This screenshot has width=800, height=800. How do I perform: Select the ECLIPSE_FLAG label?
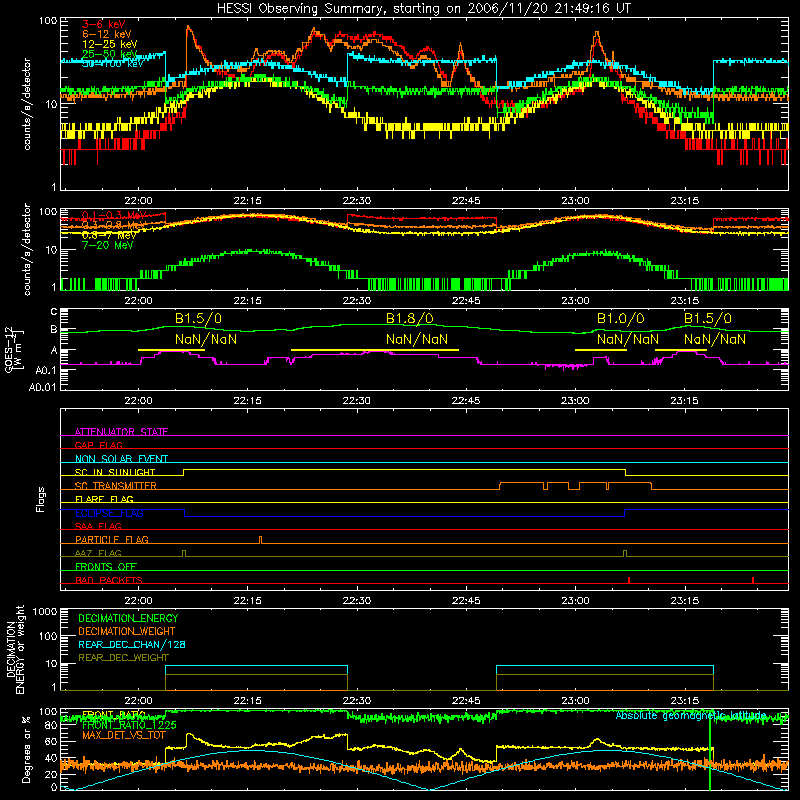(109, 513)
